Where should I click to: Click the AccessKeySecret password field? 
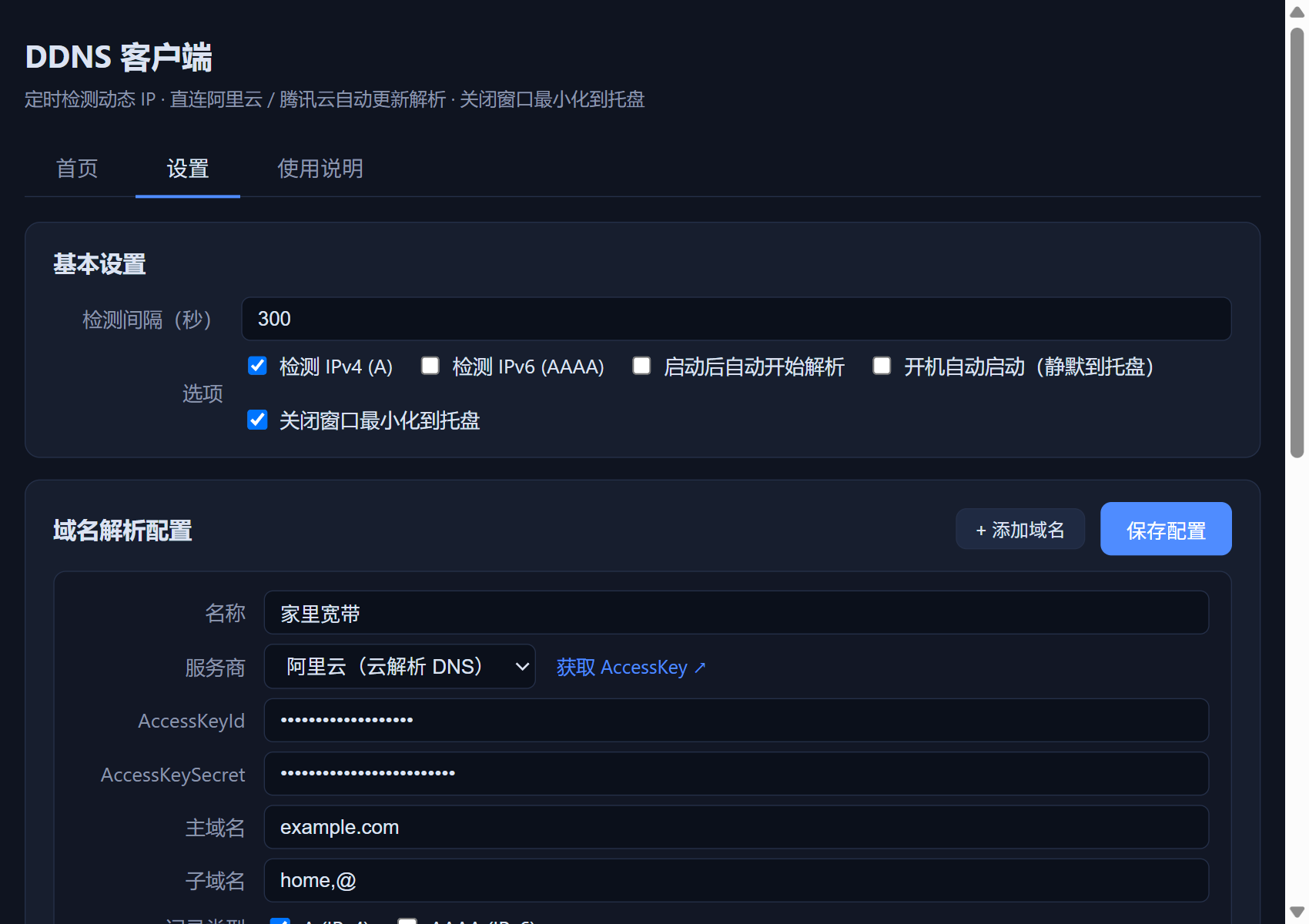coord(736,773)
